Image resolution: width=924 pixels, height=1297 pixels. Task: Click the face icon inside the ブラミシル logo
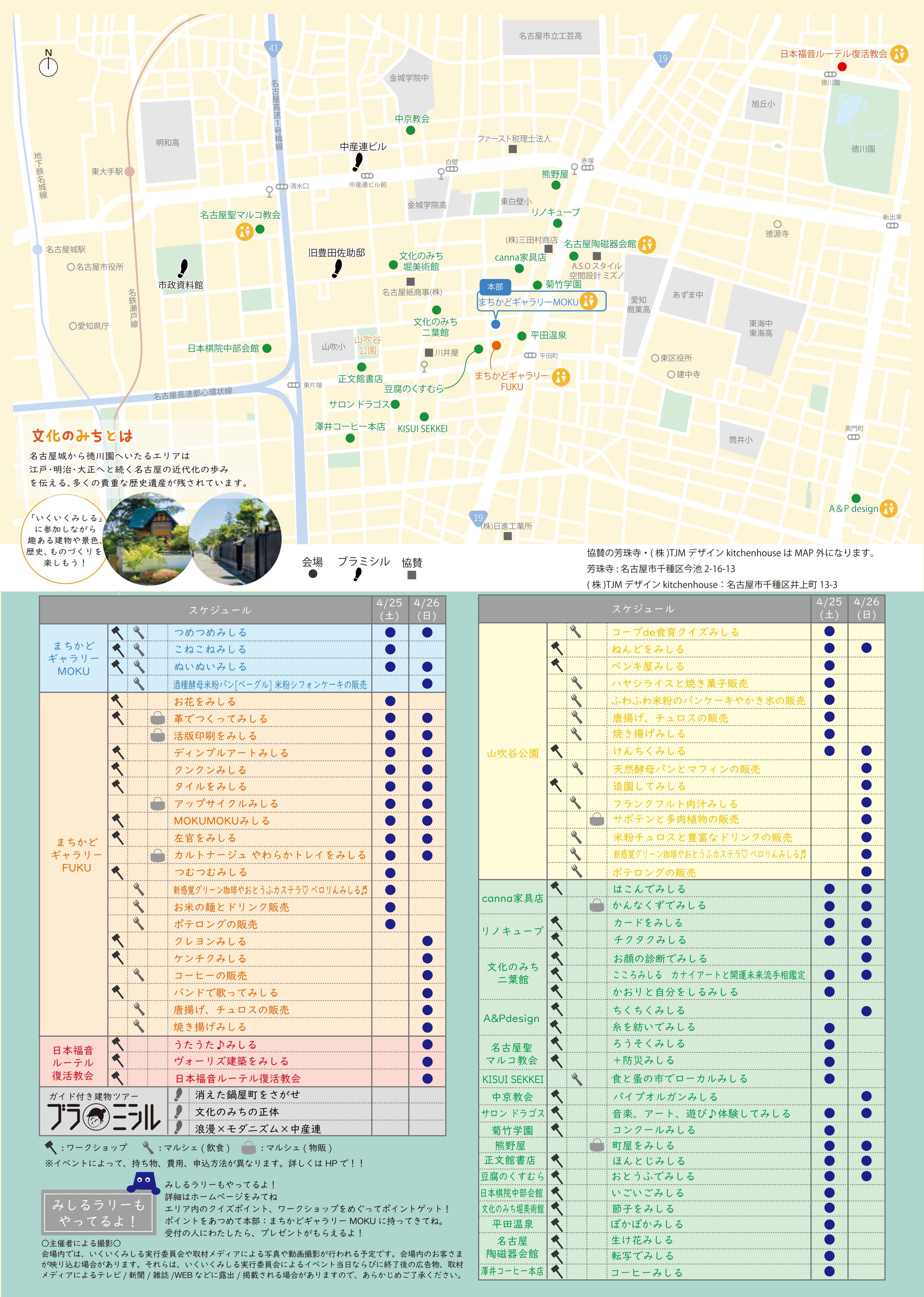(97, 1117)
